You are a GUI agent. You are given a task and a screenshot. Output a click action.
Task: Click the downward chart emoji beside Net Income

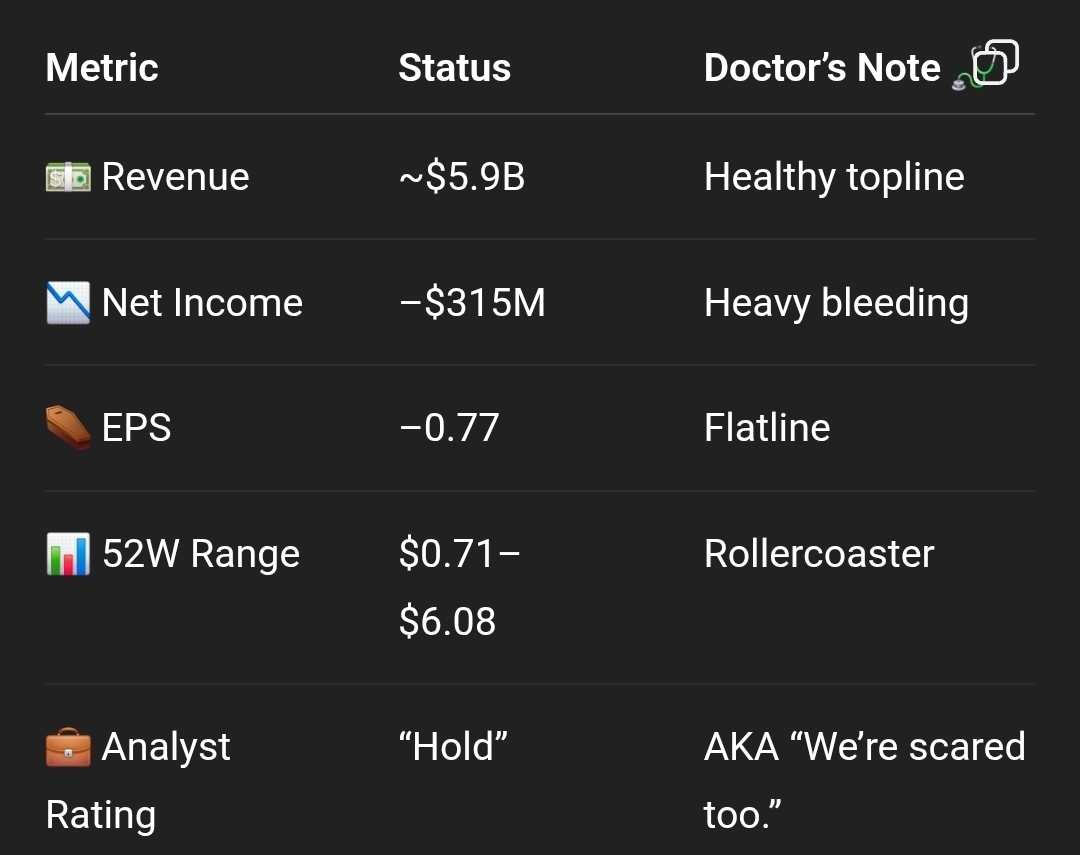click(68, 303)
